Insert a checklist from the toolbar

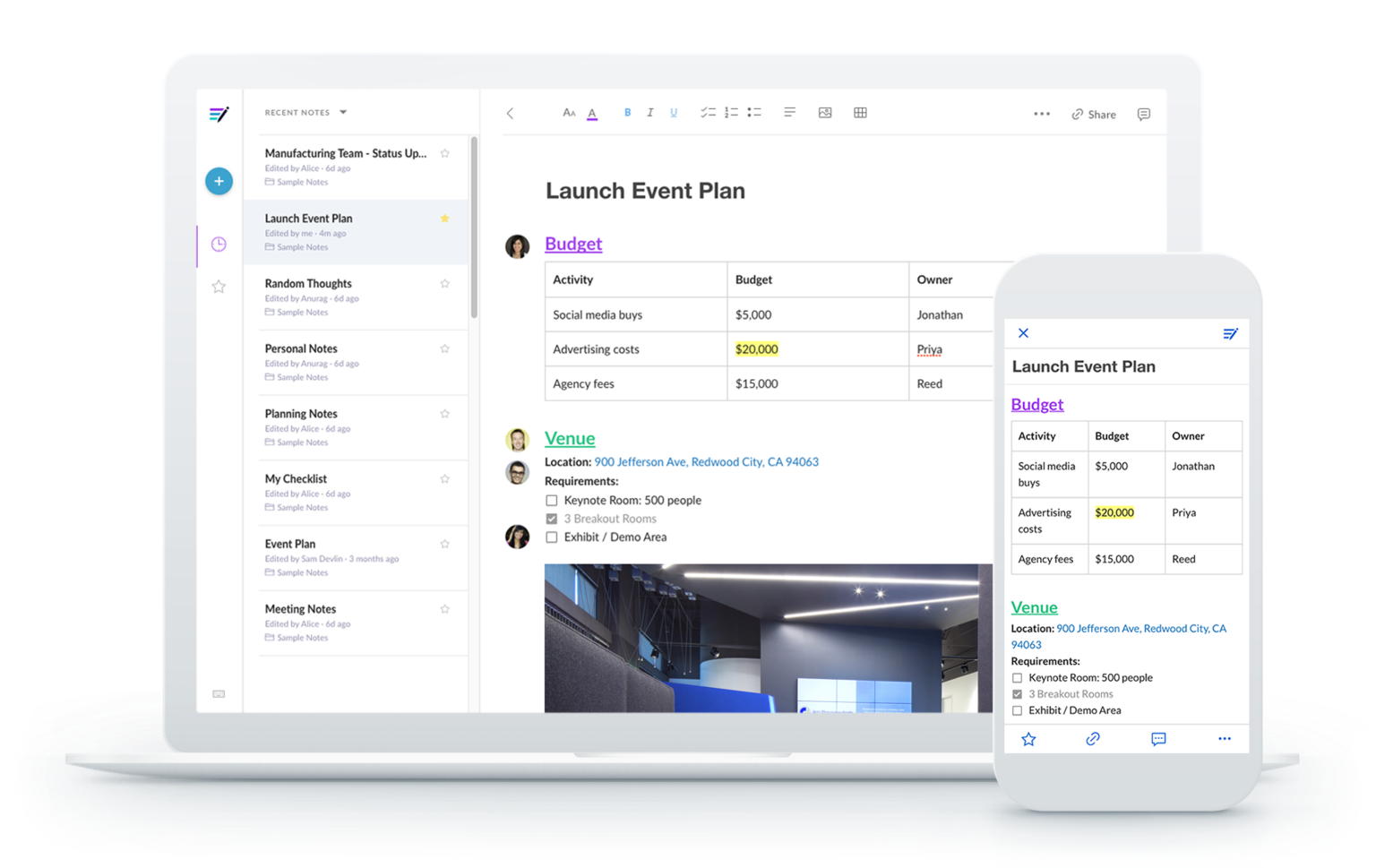[x=708, y=113]
